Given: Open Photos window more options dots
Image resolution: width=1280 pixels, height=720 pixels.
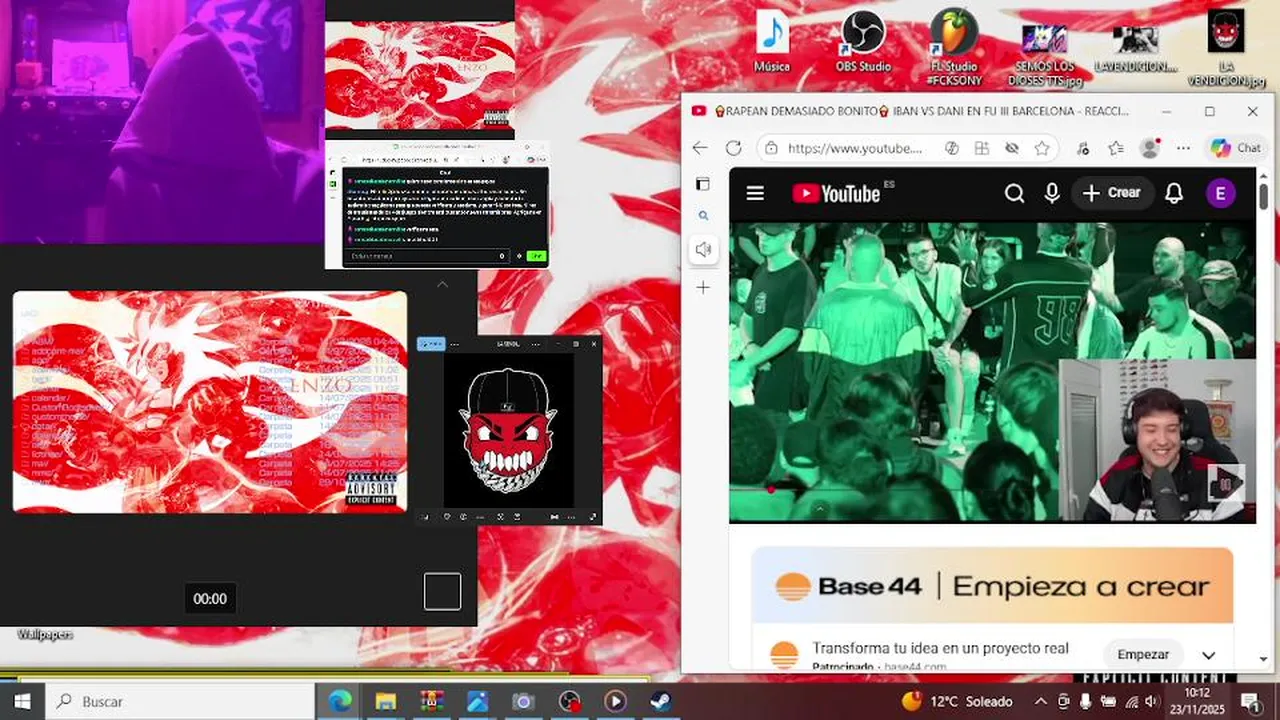Looking at the screenshot, I should [455, 344].
